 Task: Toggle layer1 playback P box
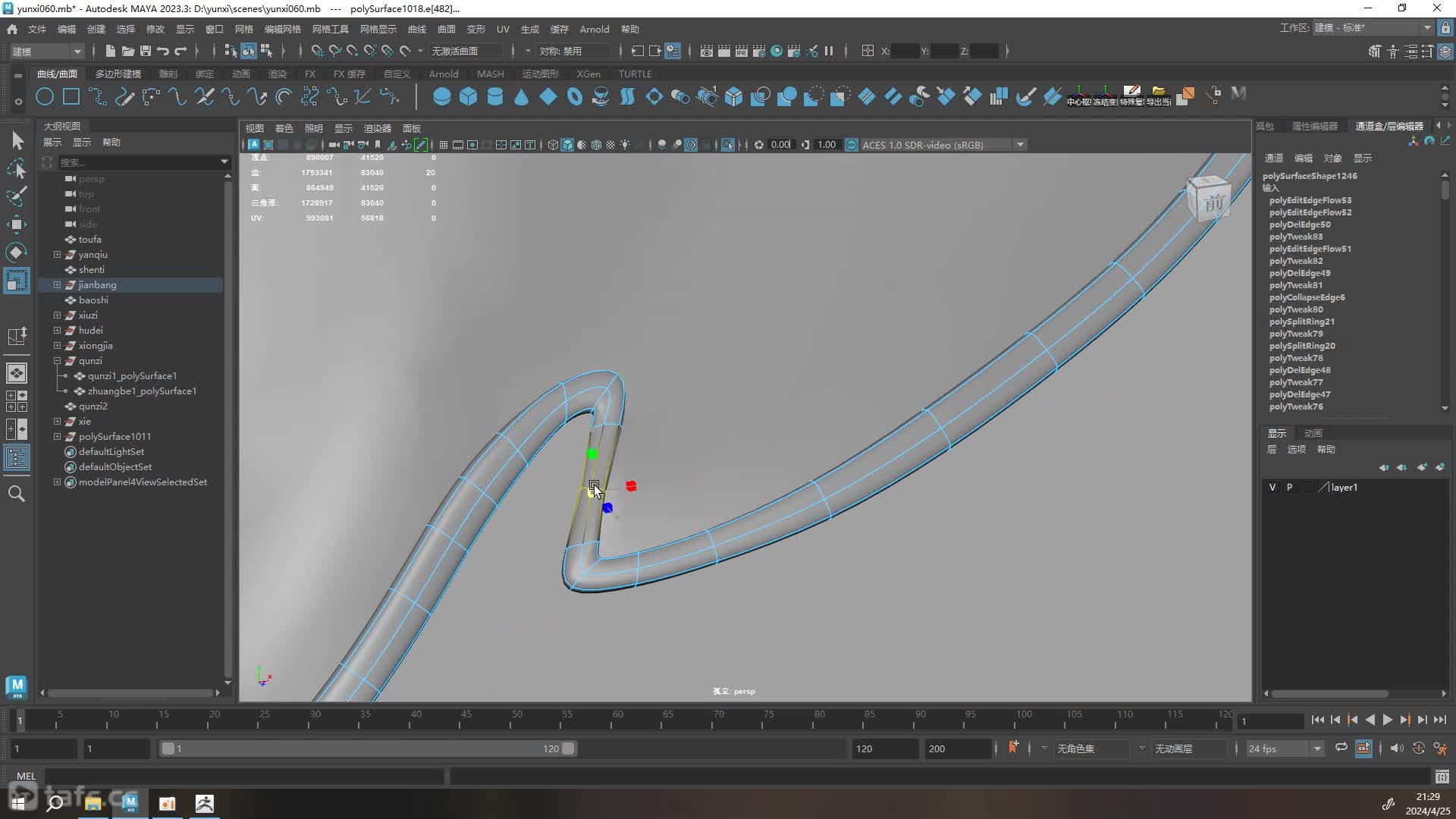tap(1289, 488)
